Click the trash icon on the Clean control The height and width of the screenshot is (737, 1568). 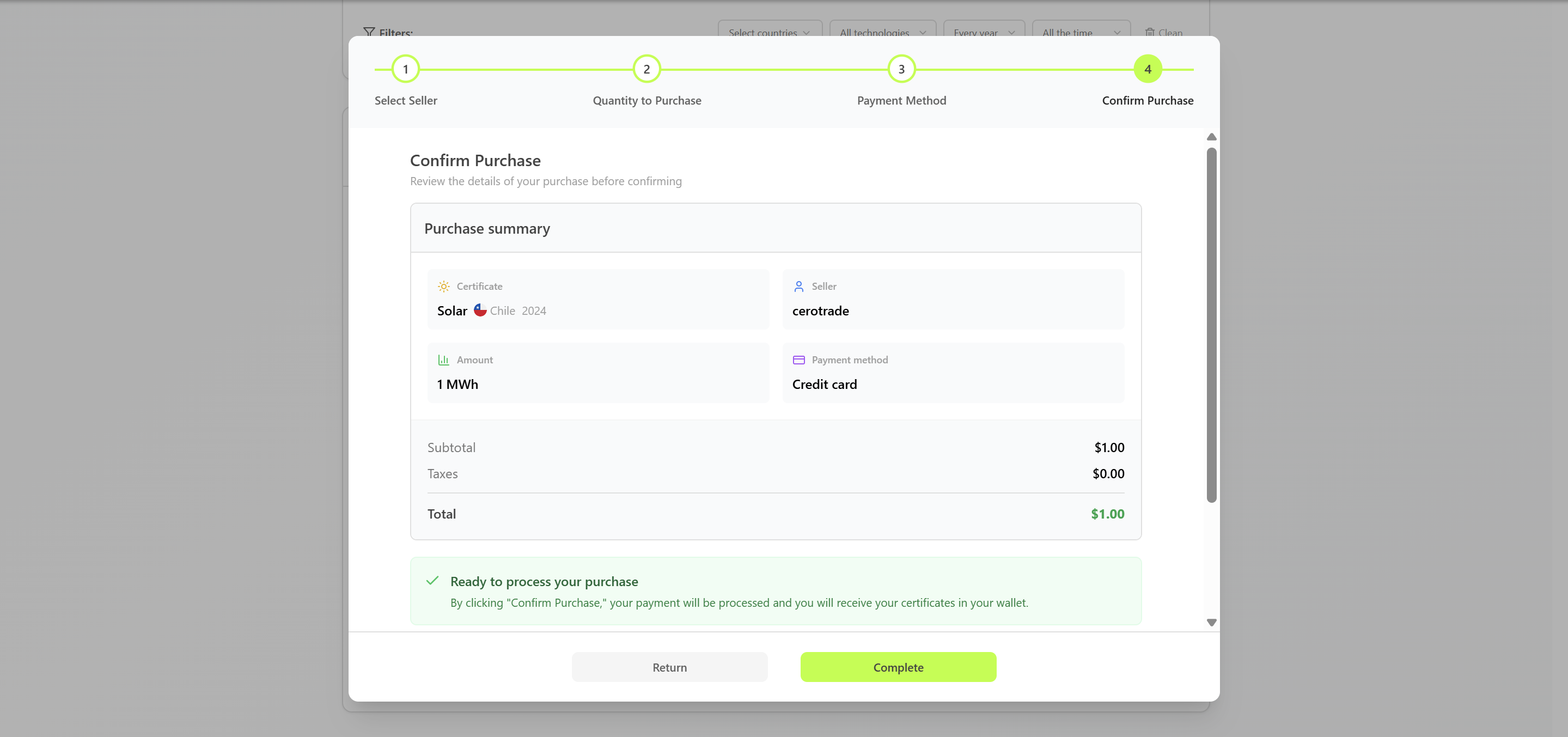[1149, 32]
